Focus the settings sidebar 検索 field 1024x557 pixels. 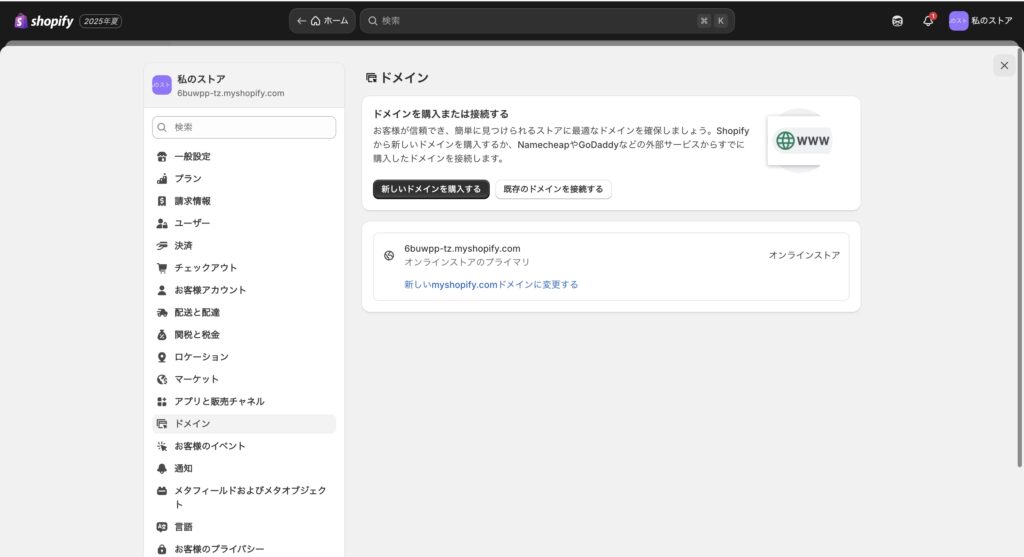244,128
